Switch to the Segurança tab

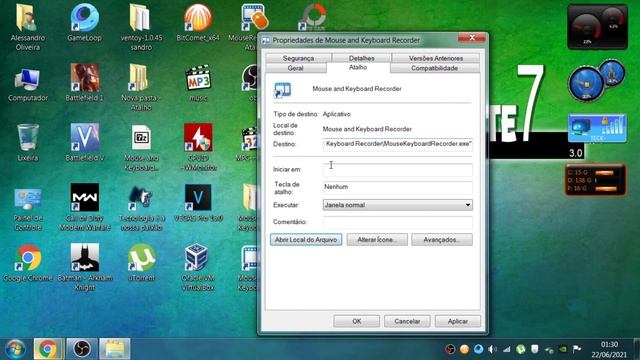click(x=298, y=58)
